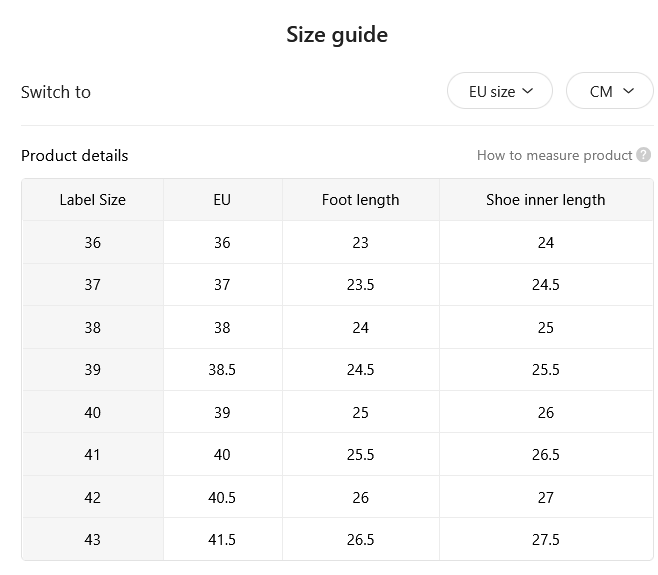Click the EU column header
658x575 pixels.
[222, 200]
